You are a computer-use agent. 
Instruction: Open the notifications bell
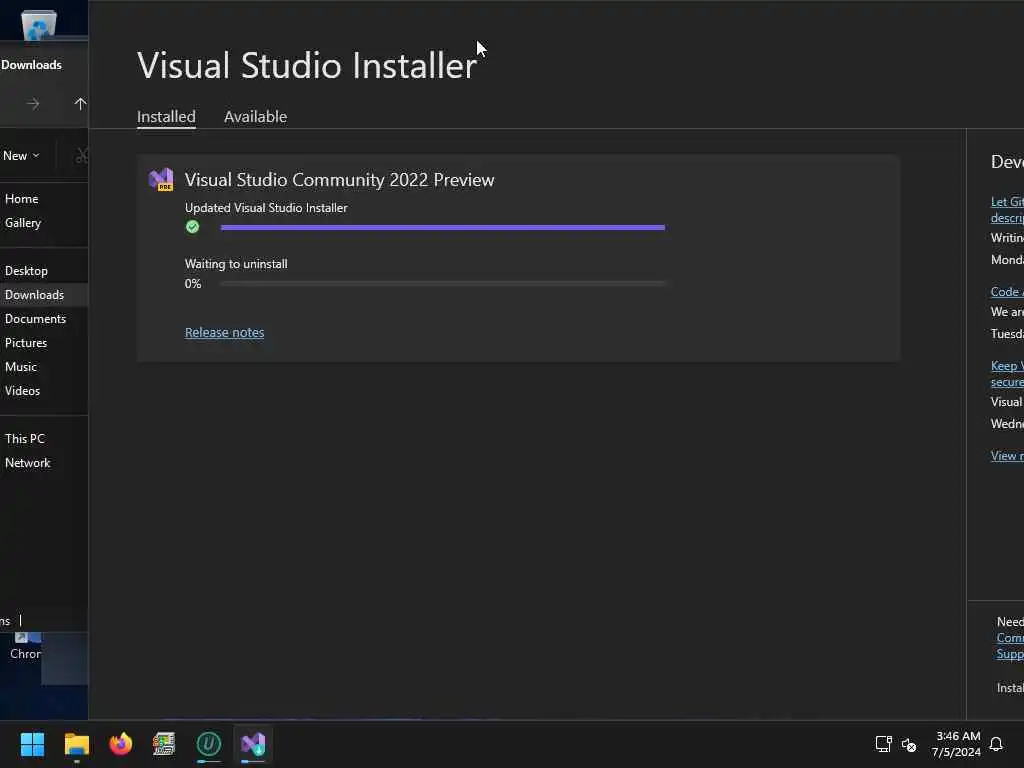coord(996,744)
